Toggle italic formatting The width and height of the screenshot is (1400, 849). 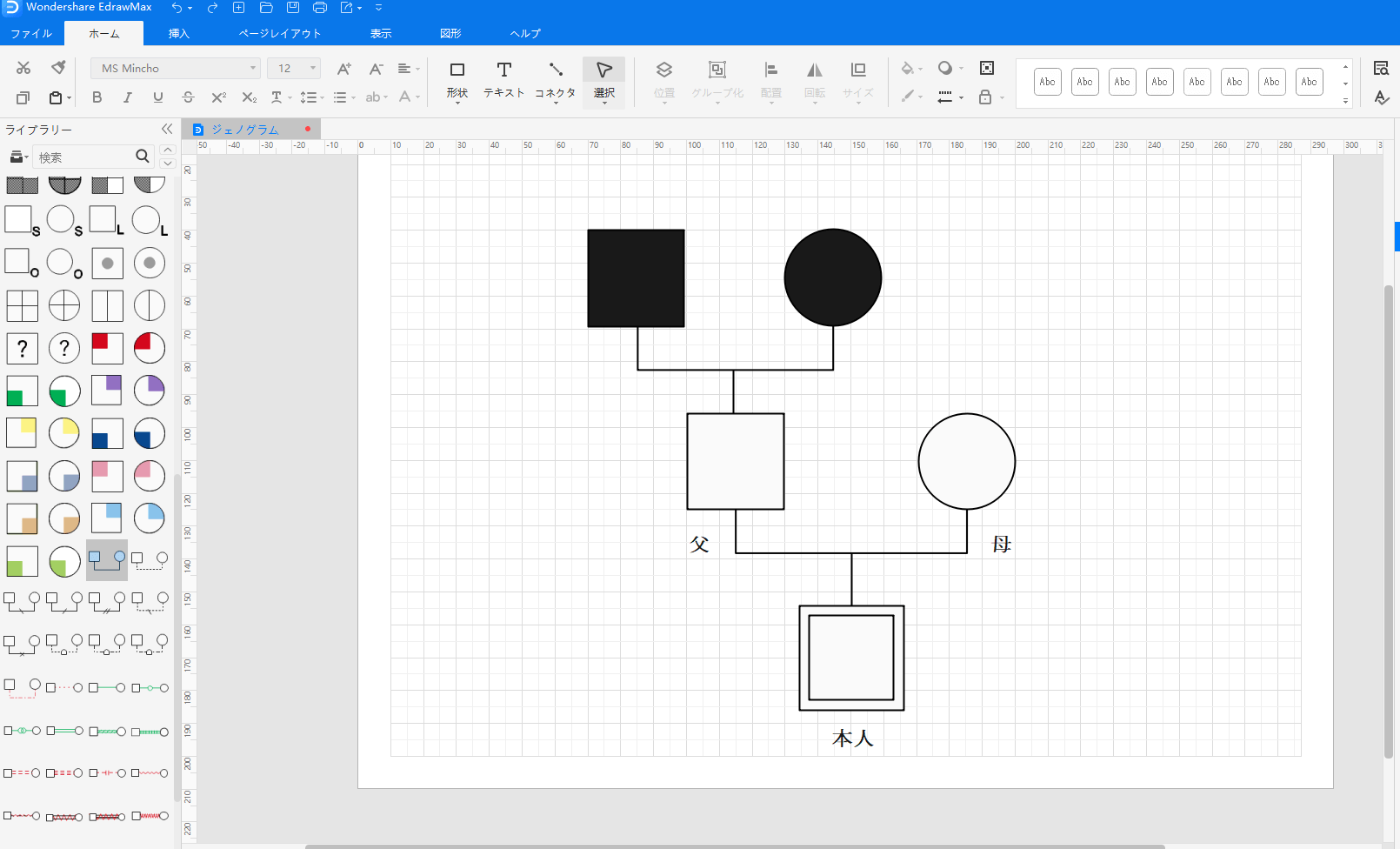127,97
